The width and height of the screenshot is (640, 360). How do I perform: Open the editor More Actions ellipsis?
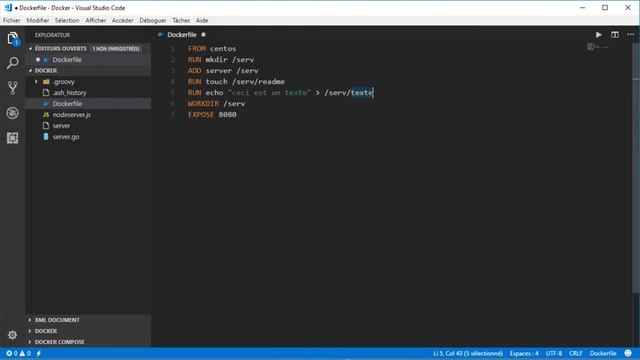(631, 35)
